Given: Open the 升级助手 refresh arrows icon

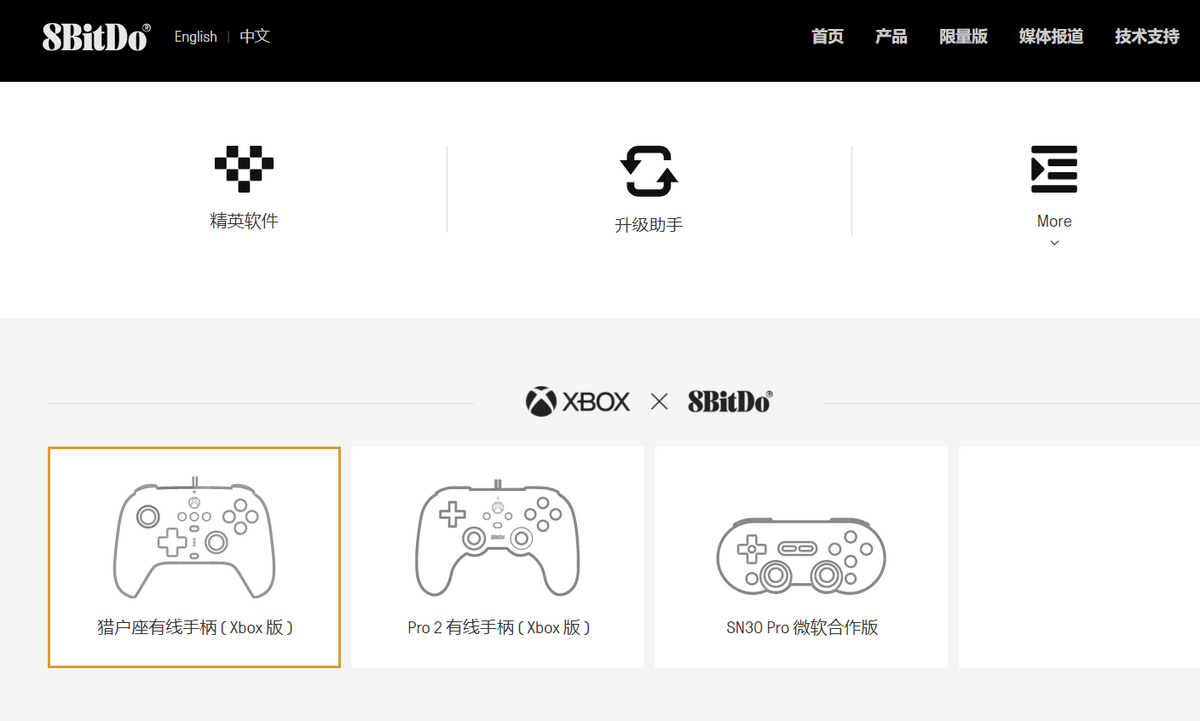Looking at the screenshot, I should pyautogui.click(x=649, y=171).
